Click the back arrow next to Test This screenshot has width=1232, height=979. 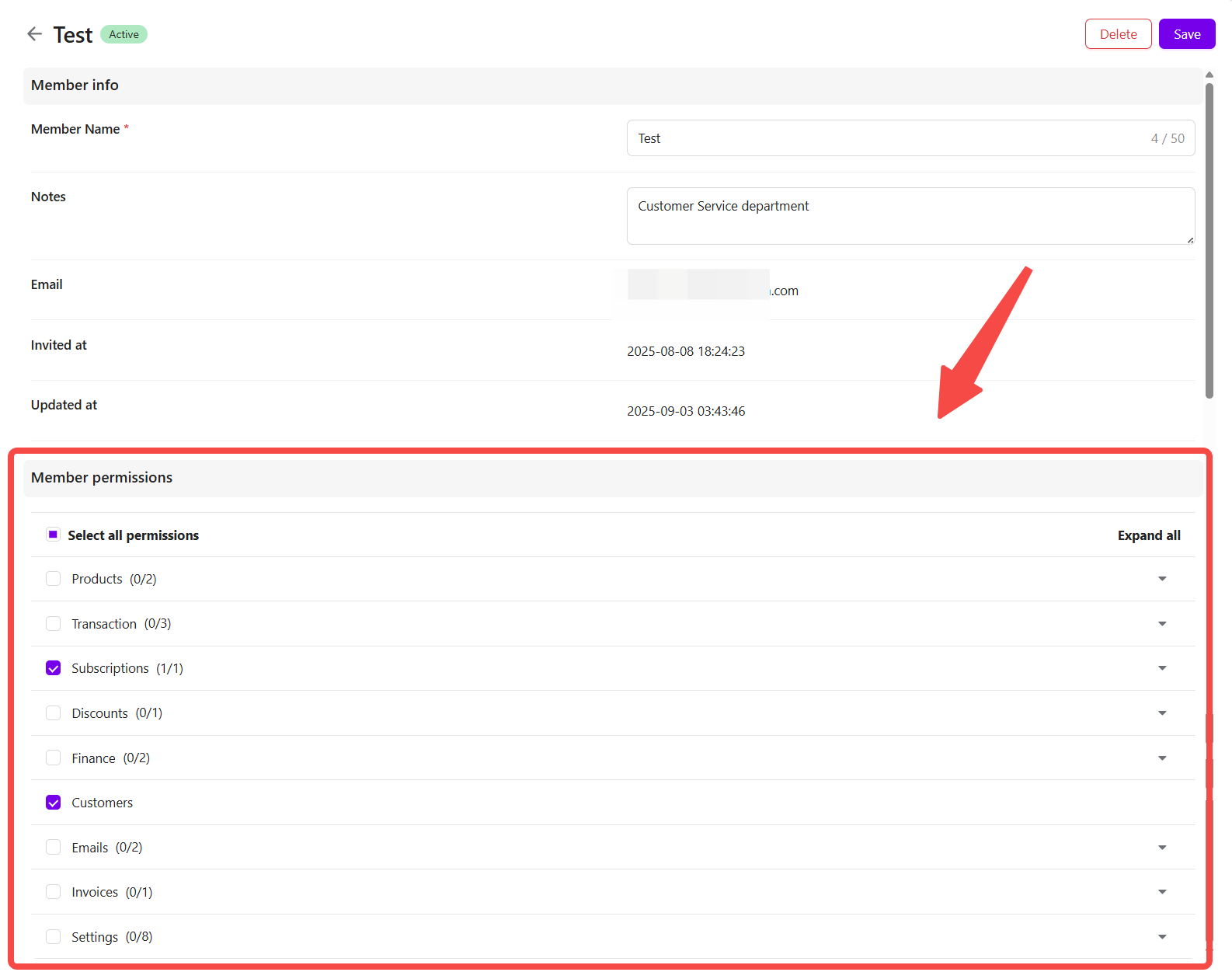click(34, 34)
